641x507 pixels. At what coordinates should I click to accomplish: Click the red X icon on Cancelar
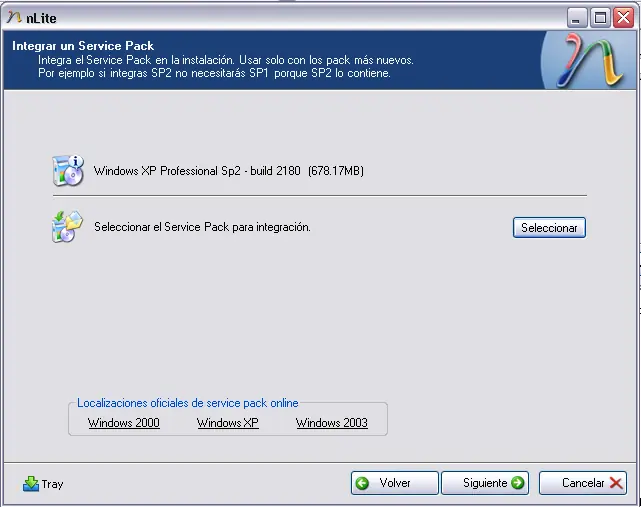click(616, 483)
